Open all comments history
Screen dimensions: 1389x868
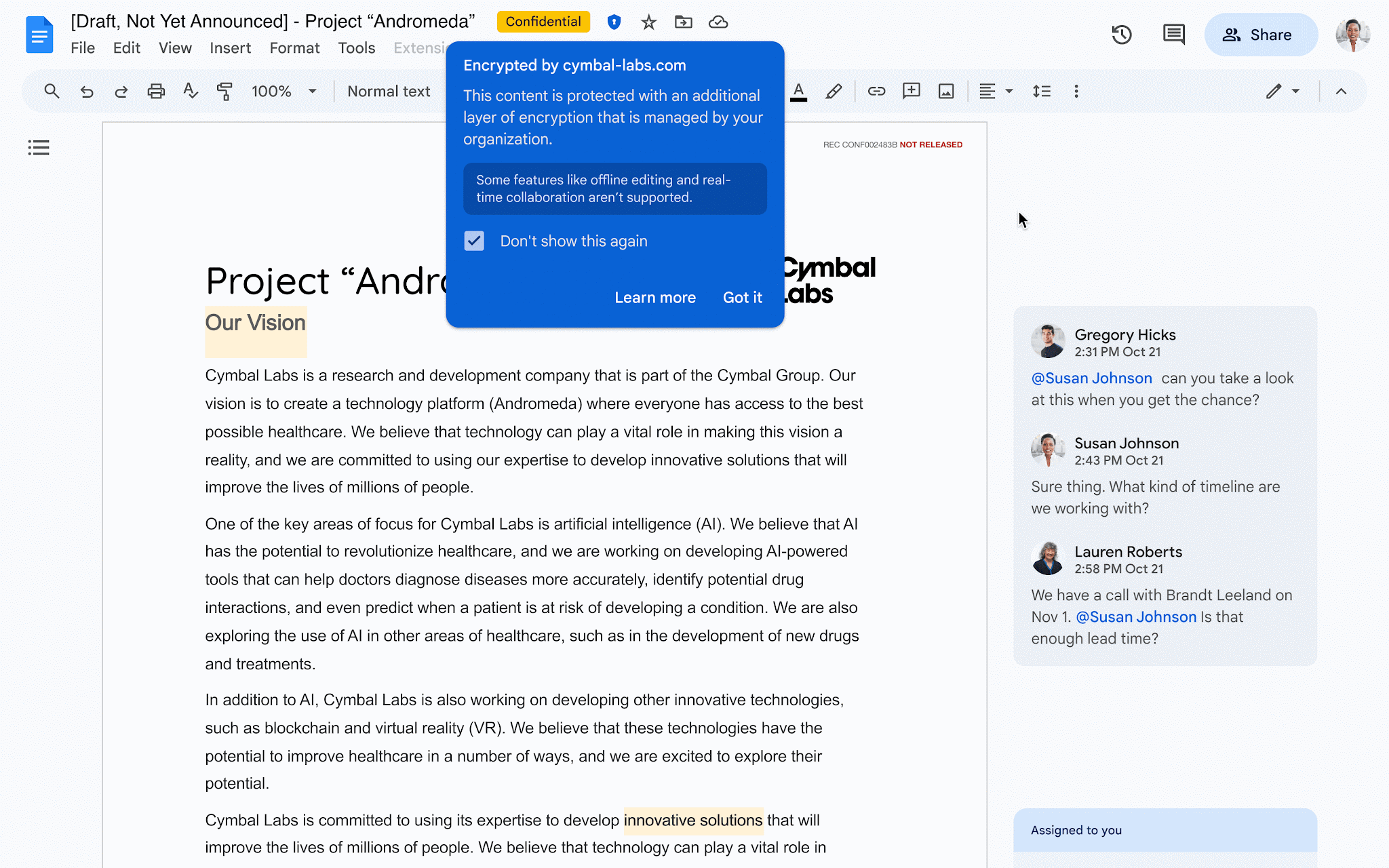pos(1174,34)
